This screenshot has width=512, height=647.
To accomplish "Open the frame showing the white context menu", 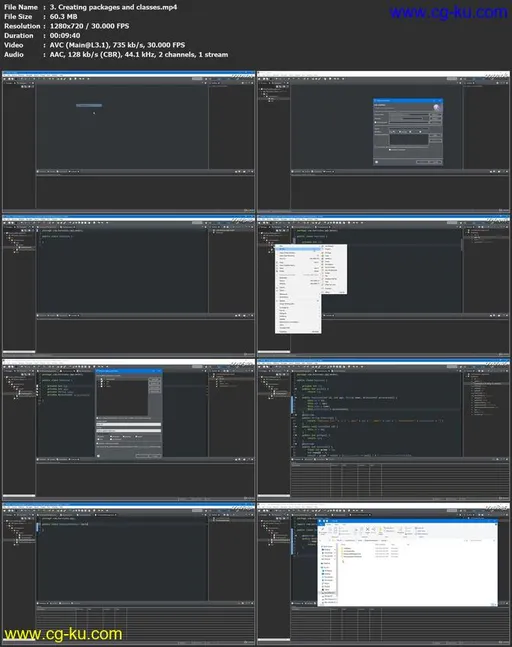I will coord(383,286).
